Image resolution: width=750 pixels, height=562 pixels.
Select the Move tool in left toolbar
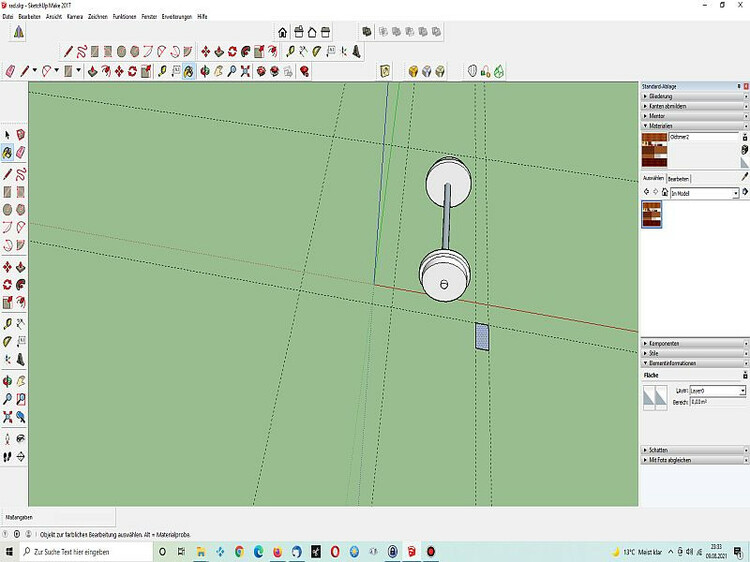(8, 268)
